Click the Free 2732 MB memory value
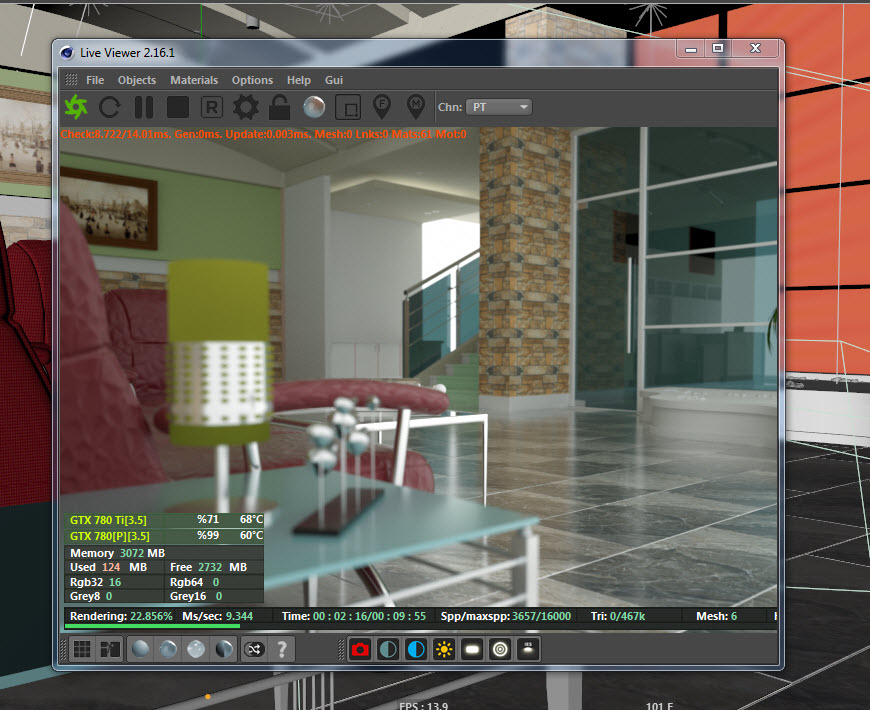Screen dimensions: 870x710 point(209,567)
